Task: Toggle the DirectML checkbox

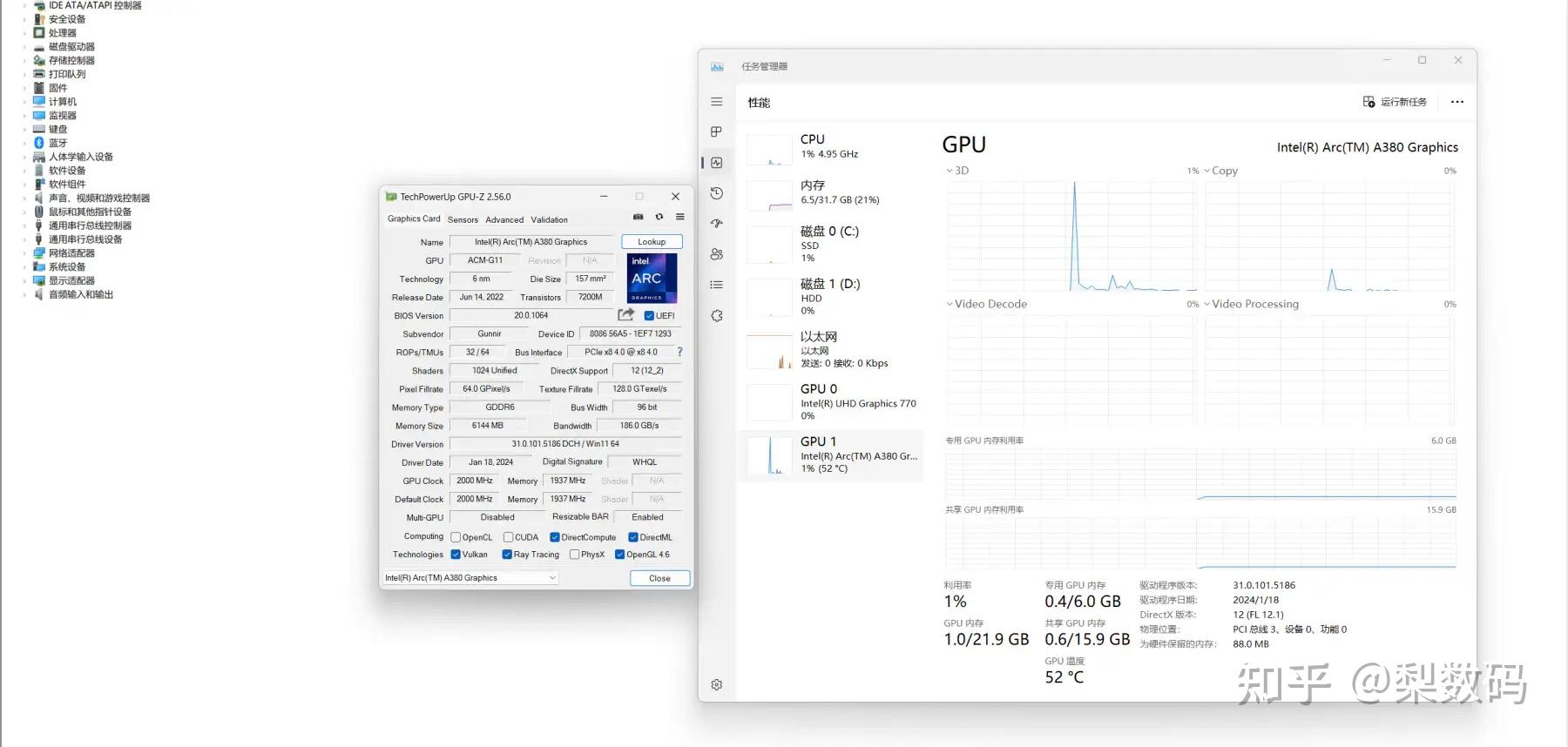Action: (633, 537)
